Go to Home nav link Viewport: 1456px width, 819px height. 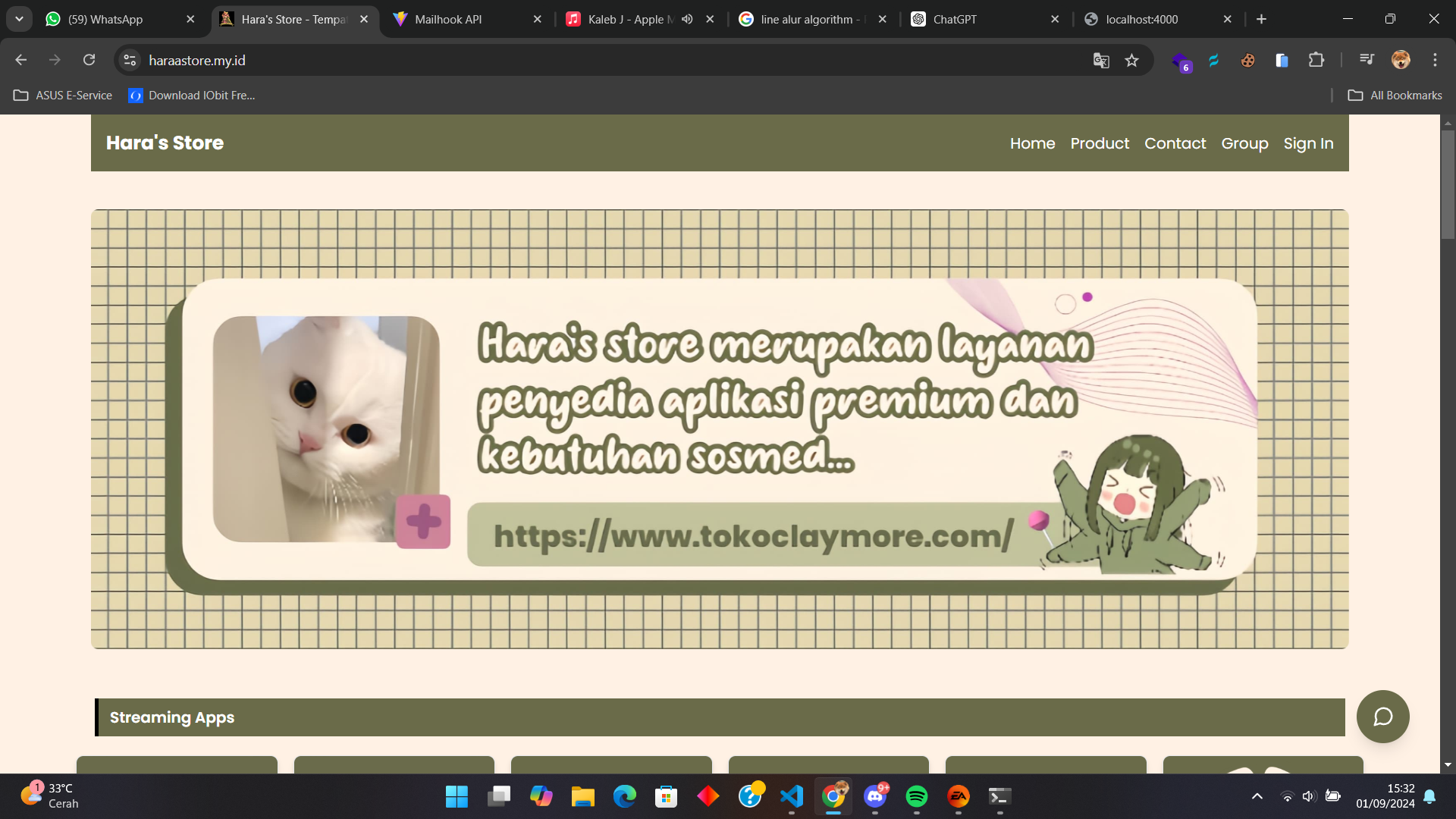[1032, 143]
